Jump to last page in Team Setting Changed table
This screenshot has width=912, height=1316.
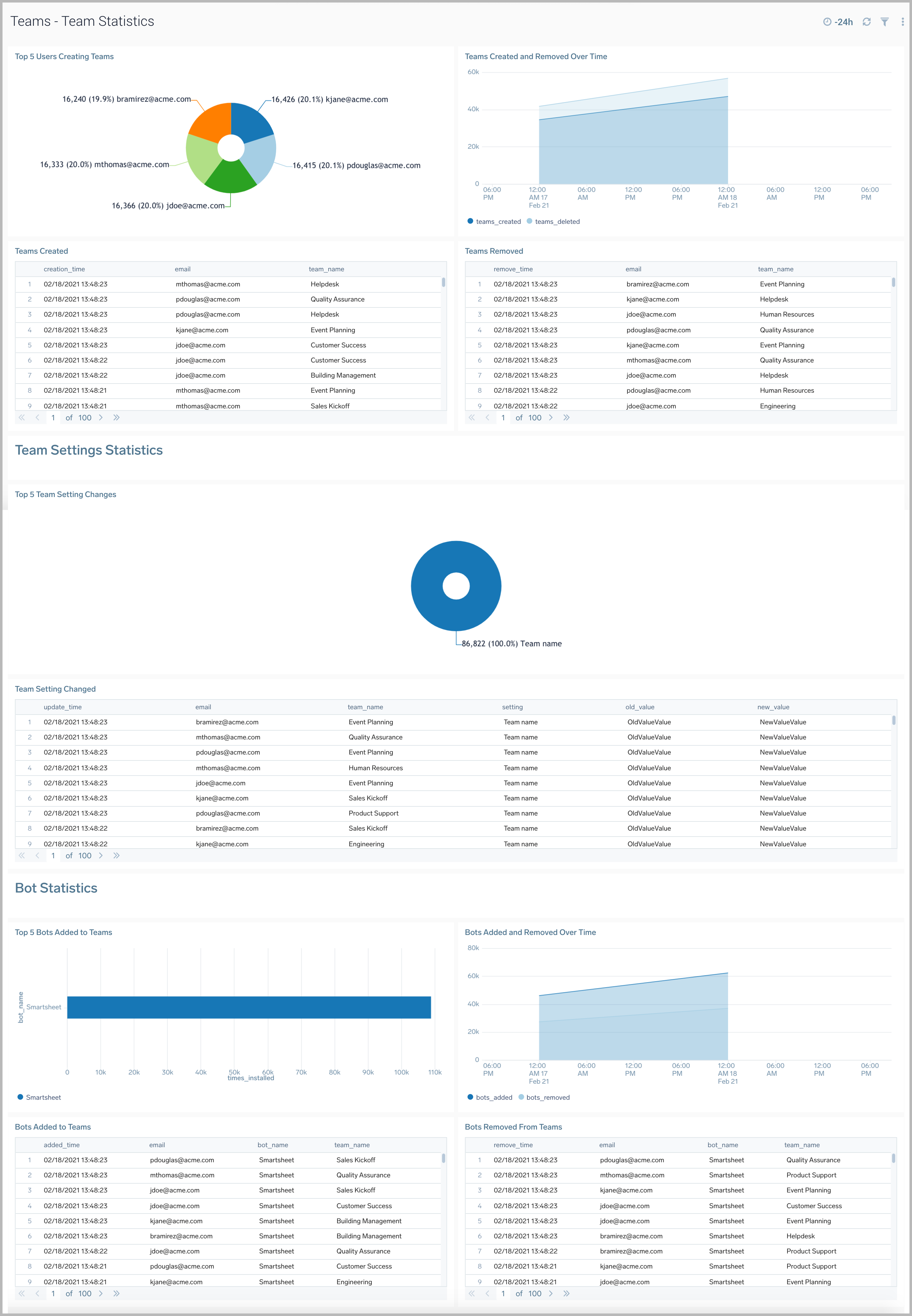point(117,856)
